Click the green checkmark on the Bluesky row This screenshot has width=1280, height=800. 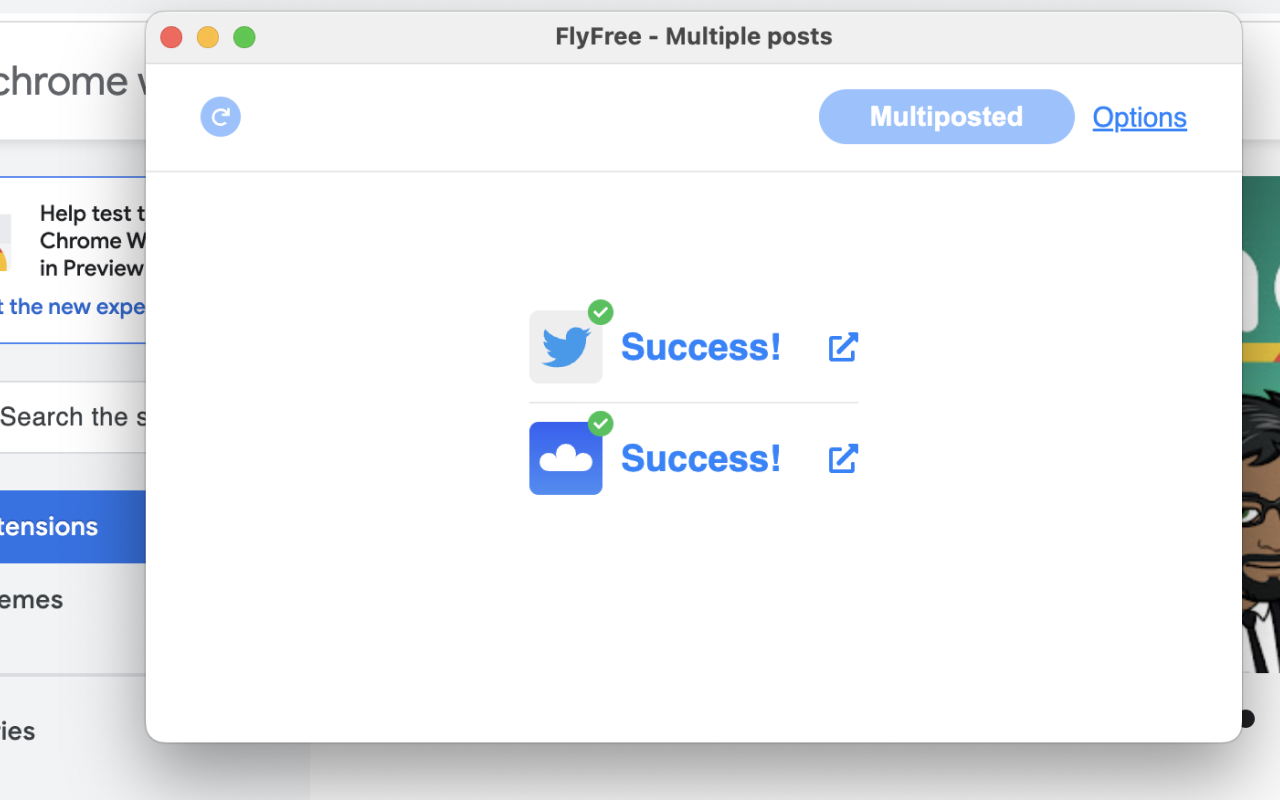pyautogui.click(x=601, y=423)
